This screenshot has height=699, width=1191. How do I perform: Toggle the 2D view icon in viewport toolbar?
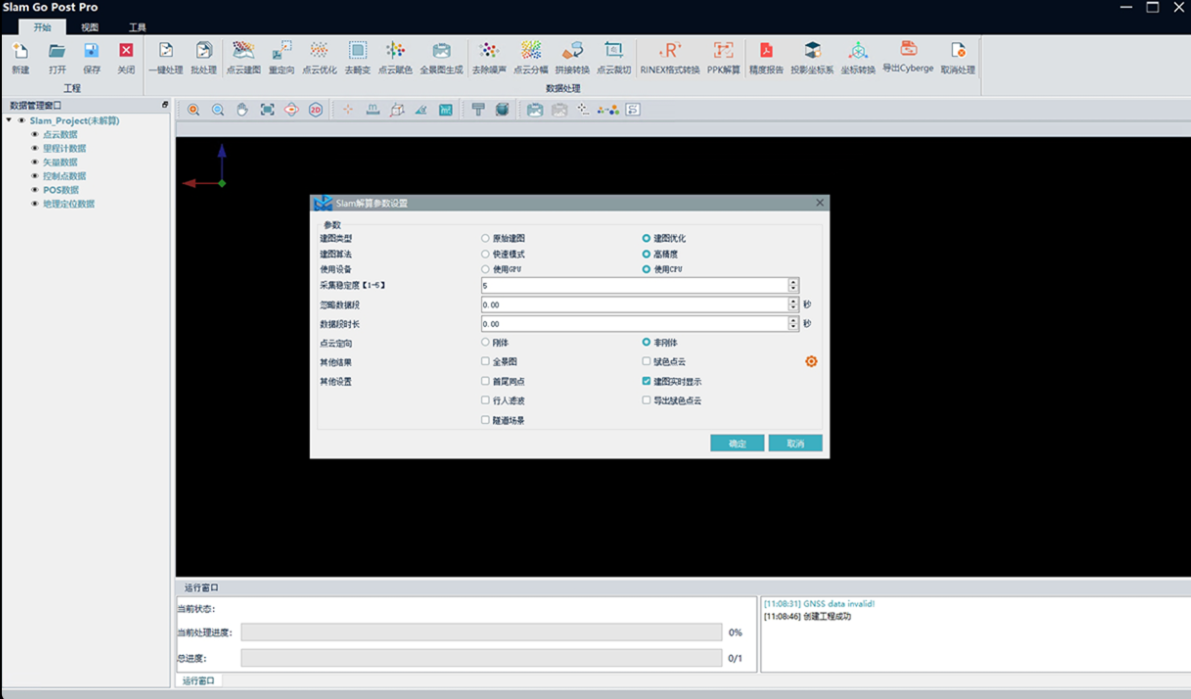click(x=315, y=110)
